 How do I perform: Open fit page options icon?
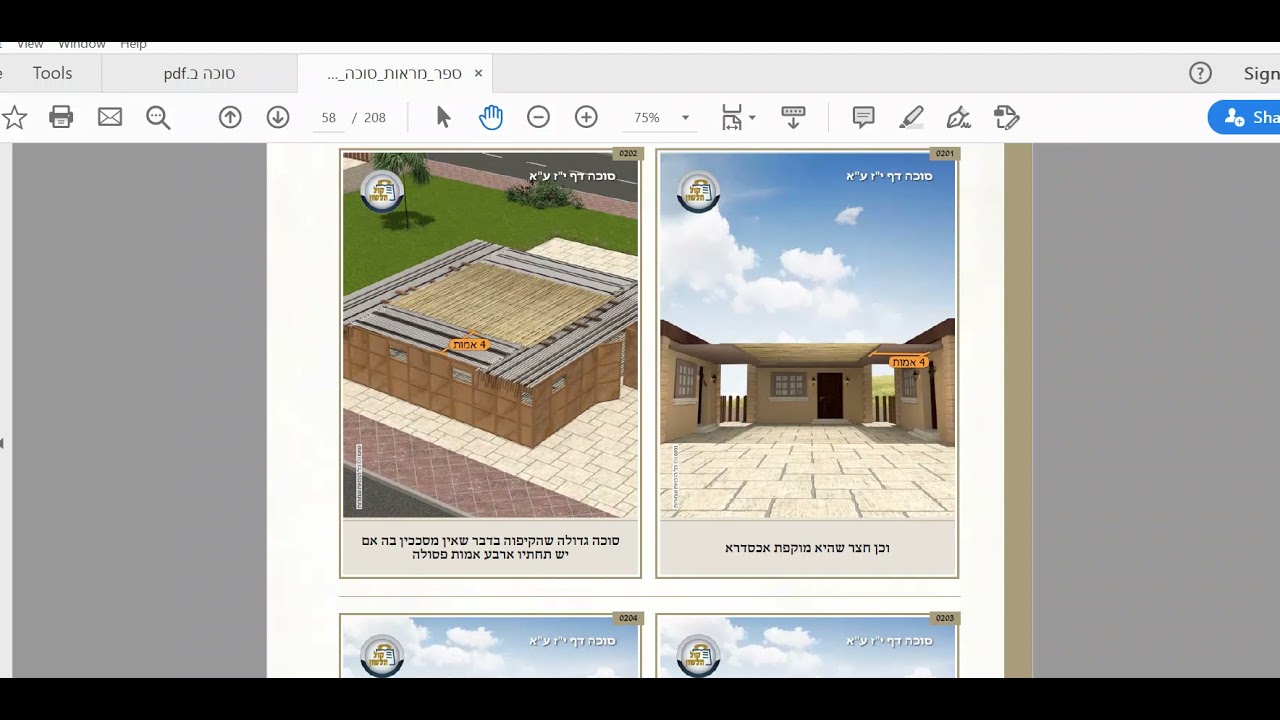(x=732, y=118)
